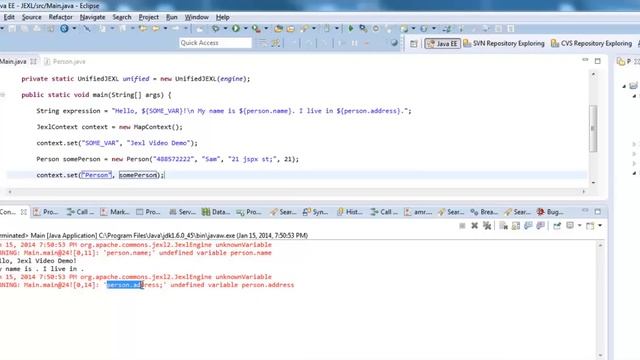Select the Bug... tab

tap(550, 212)
